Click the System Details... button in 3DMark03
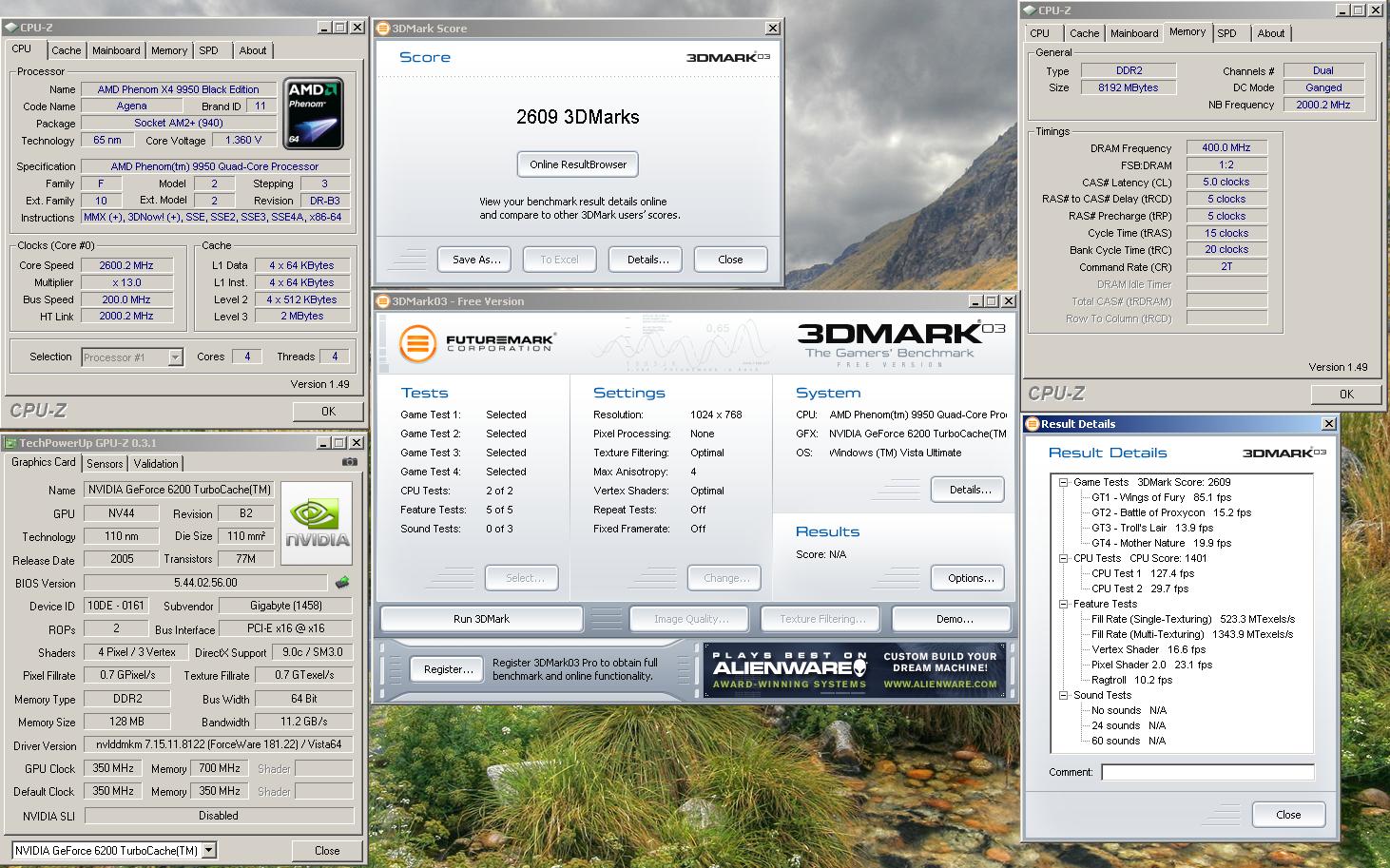Screen dimensions: 1390x868 pos(970,490)
